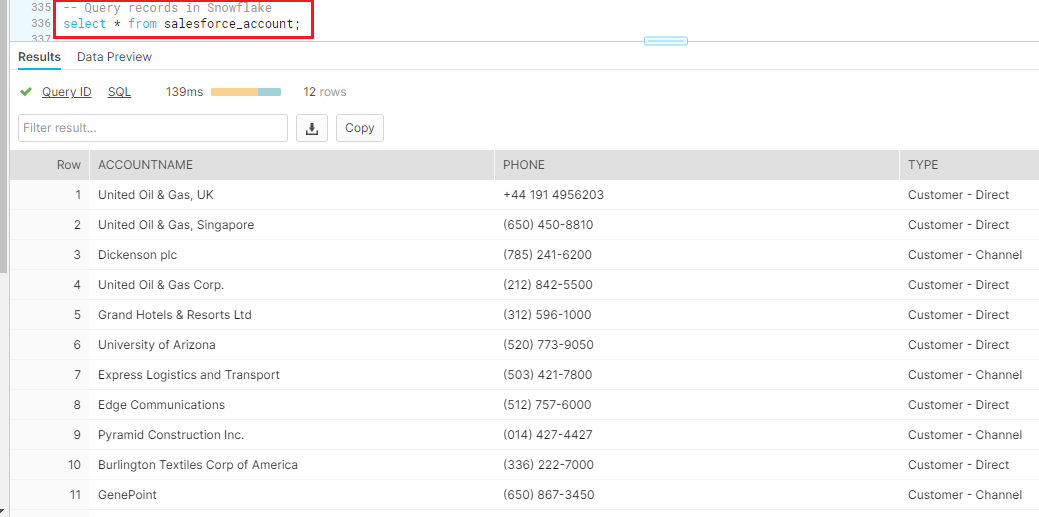
Task: Select the Results tab
Action: coord(39,57)
